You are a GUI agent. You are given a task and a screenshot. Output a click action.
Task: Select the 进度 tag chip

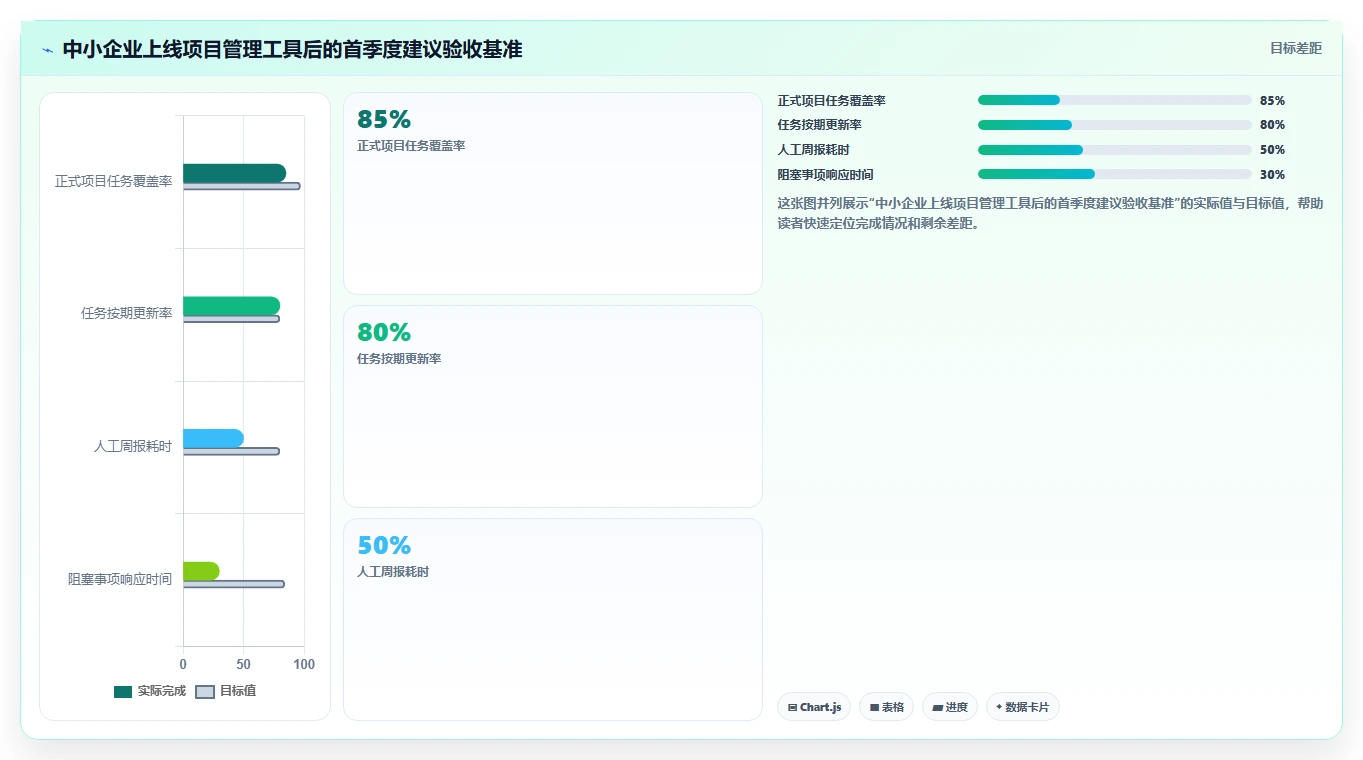click(950, 707)
